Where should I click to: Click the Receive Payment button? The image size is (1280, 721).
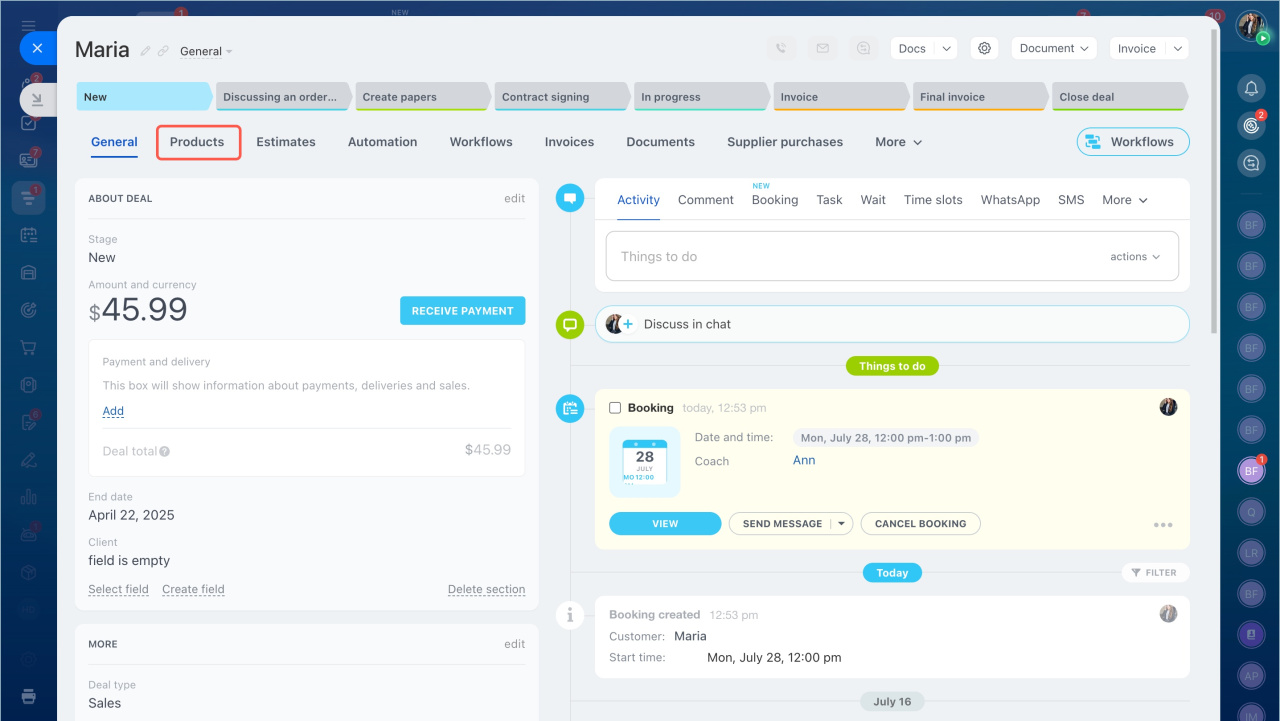pyautogui.click(x=462, y=311)
